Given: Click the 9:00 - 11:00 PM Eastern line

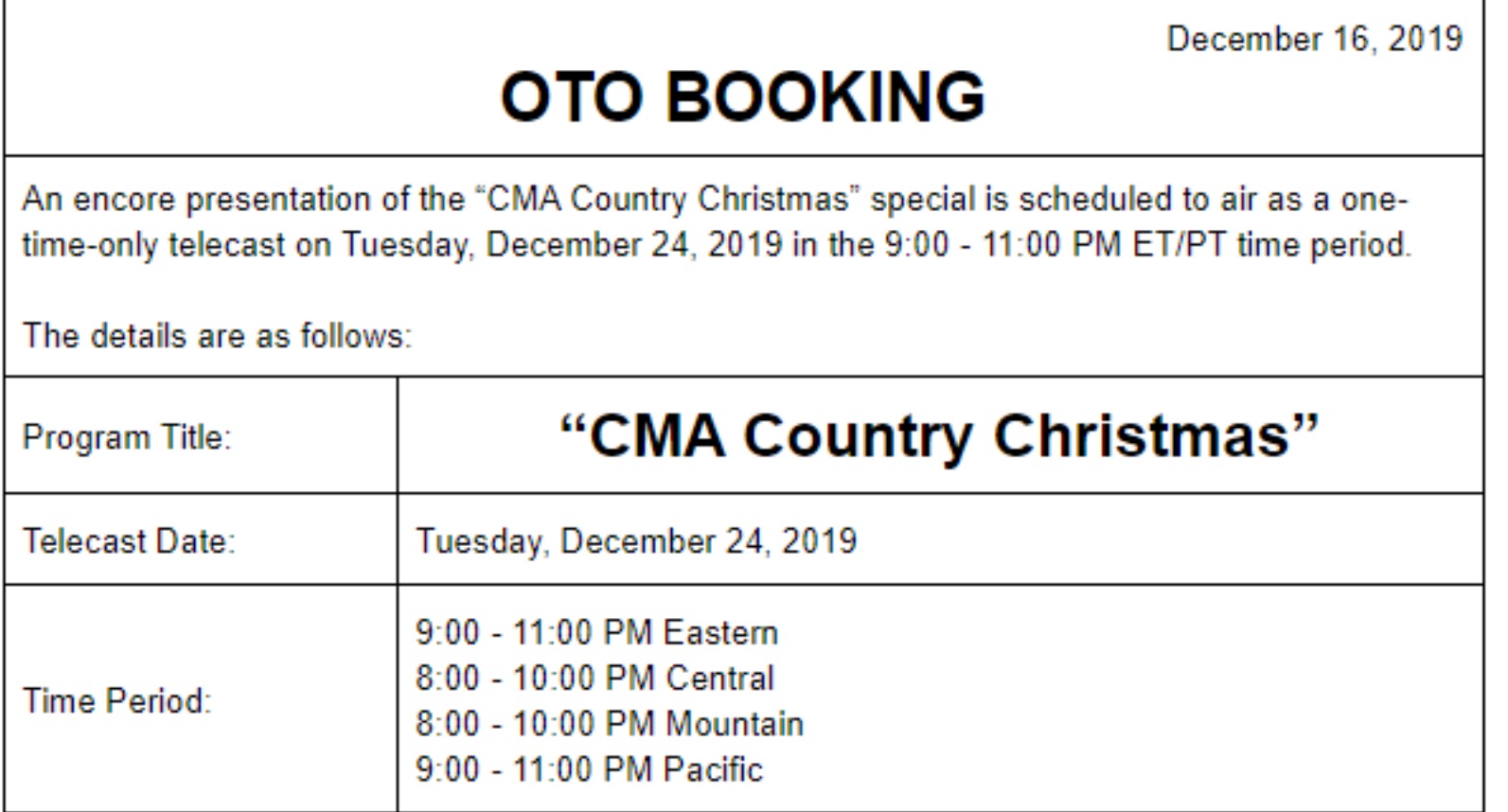Looking at the screenshot, I should pos(596,632).
